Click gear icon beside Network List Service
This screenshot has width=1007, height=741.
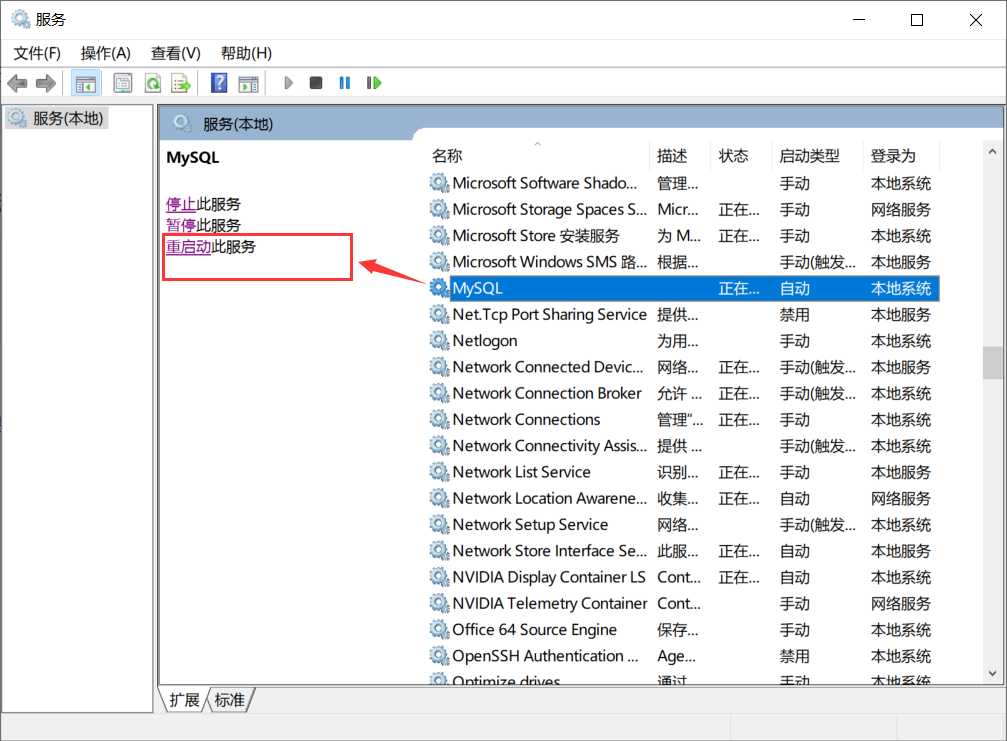439,472
